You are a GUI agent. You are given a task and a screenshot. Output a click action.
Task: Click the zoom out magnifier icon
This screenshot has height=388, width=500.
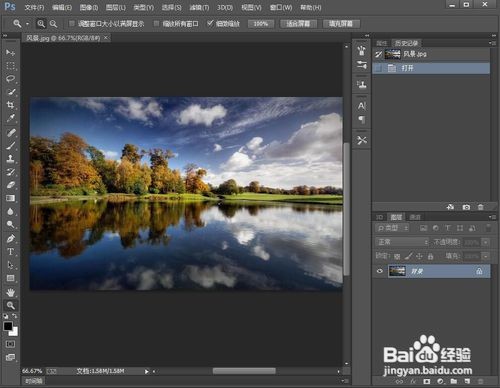53,24
